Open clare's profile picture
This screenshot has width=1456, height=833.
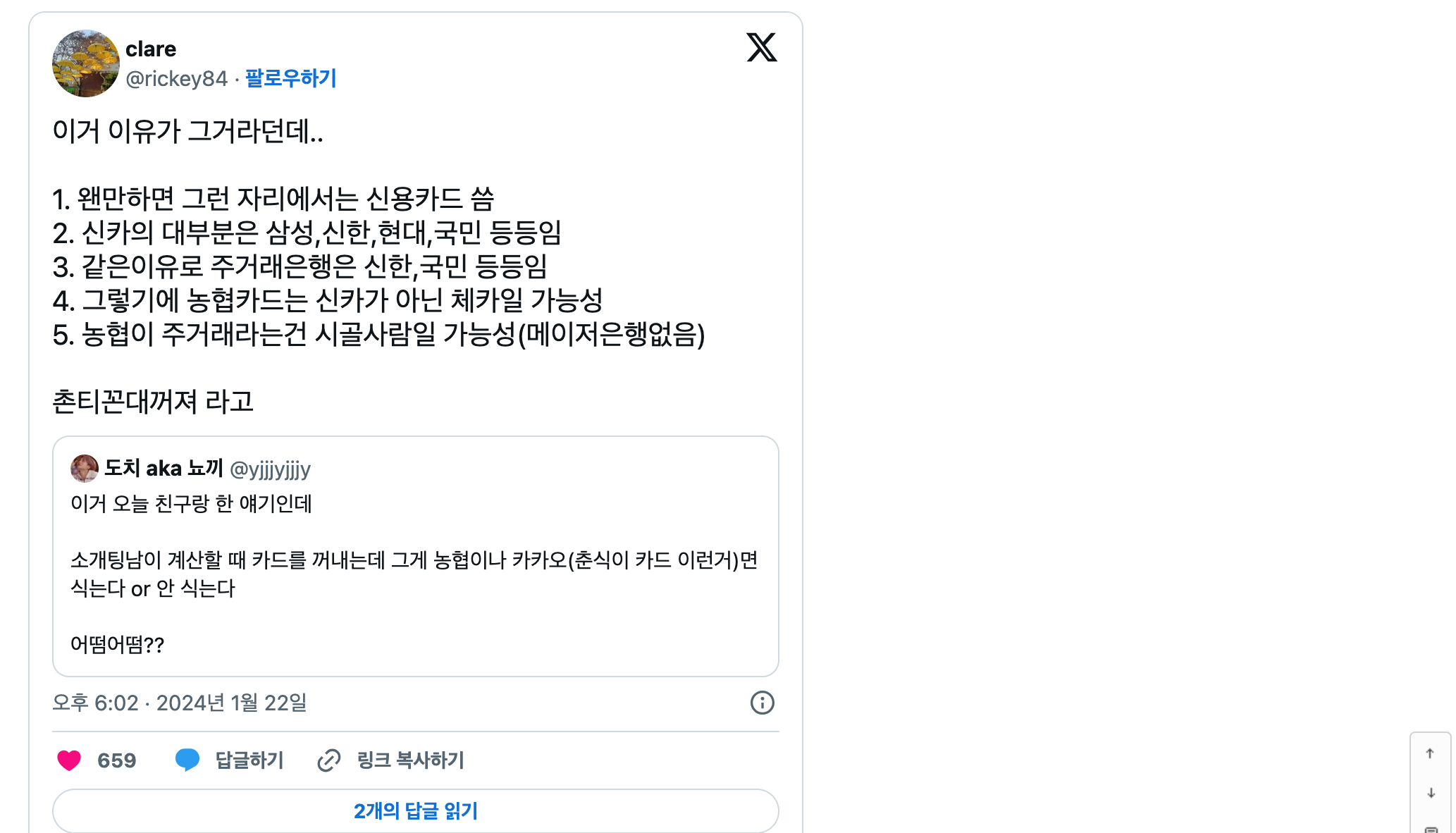tap(85, 63)
